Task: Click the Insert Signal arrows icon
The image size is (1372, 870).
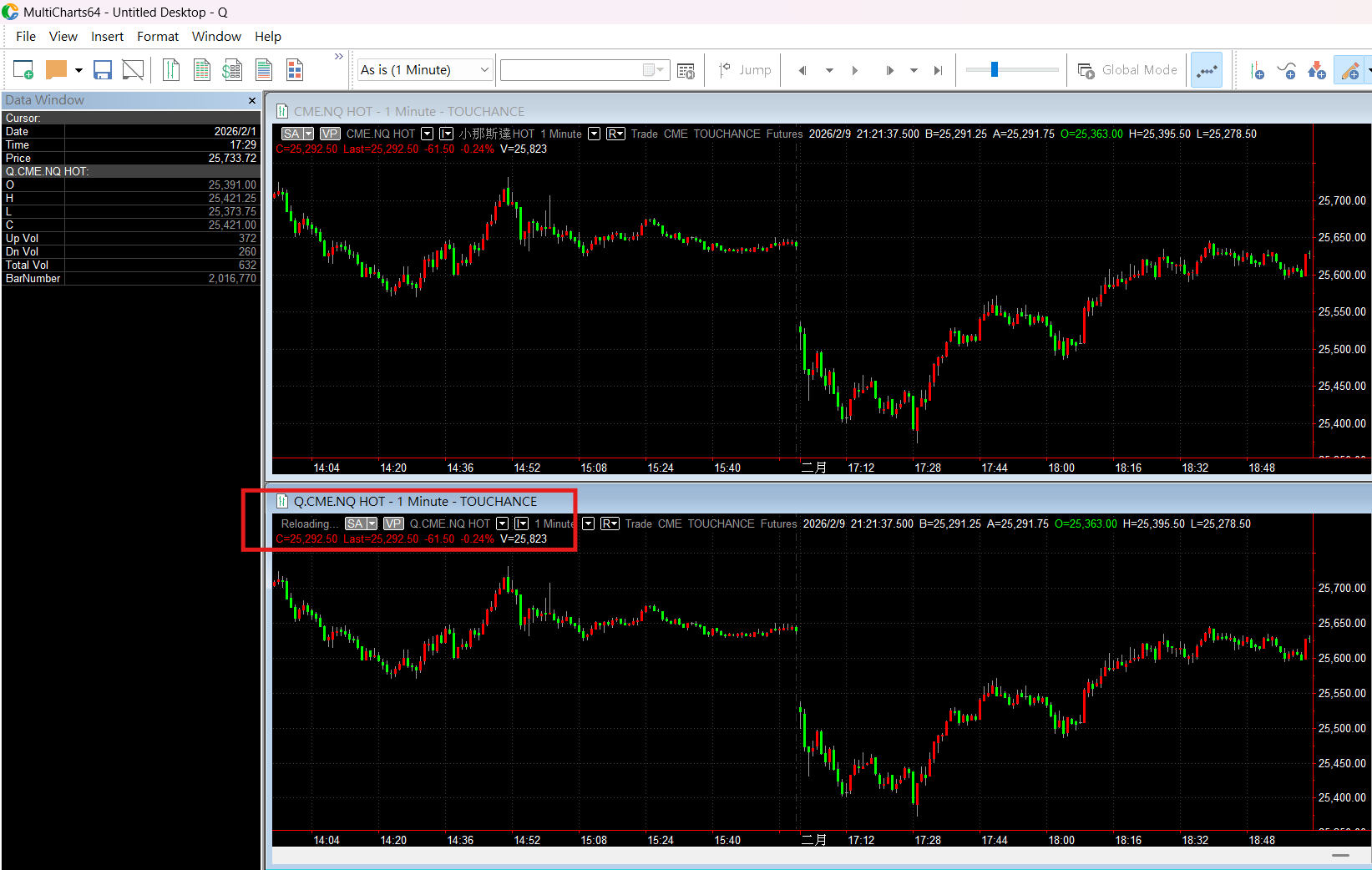Action: pos(1317,71)
